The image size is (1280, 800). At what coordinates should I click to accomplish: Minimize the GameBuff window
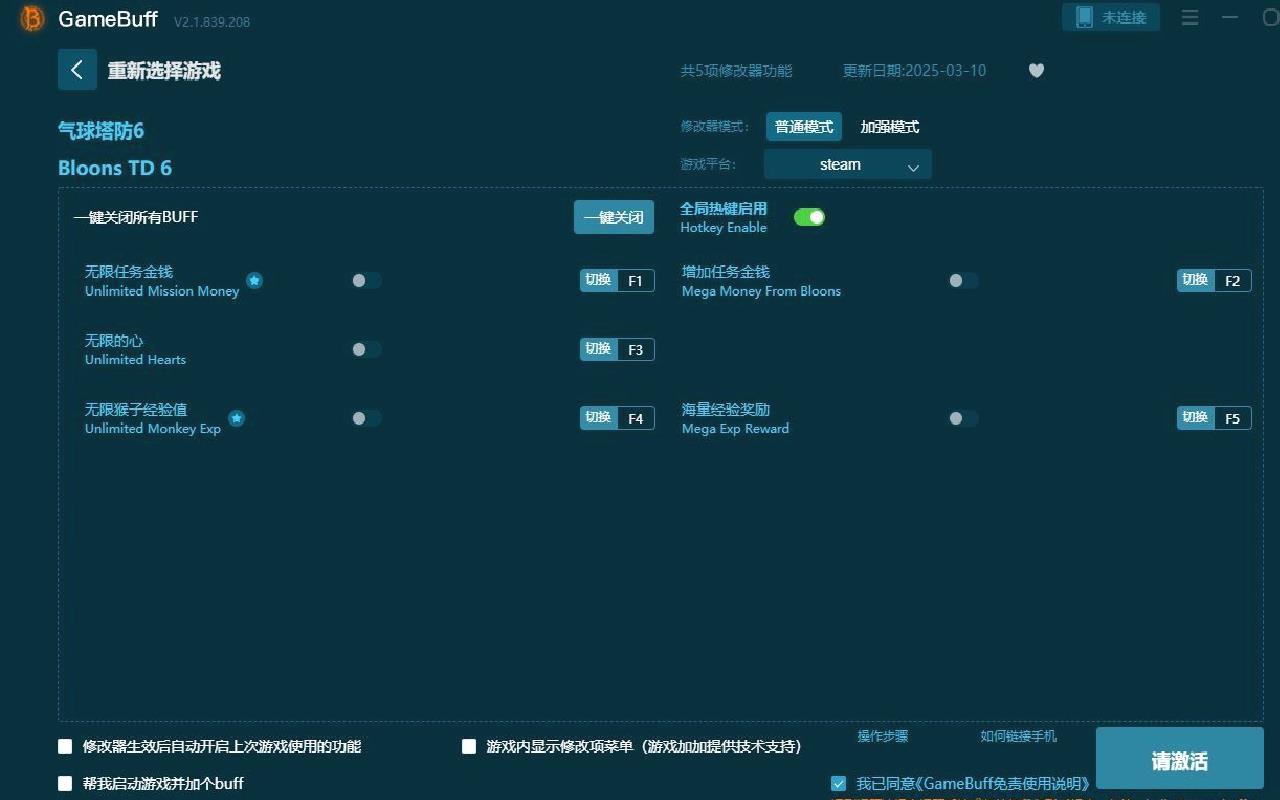1230,17
